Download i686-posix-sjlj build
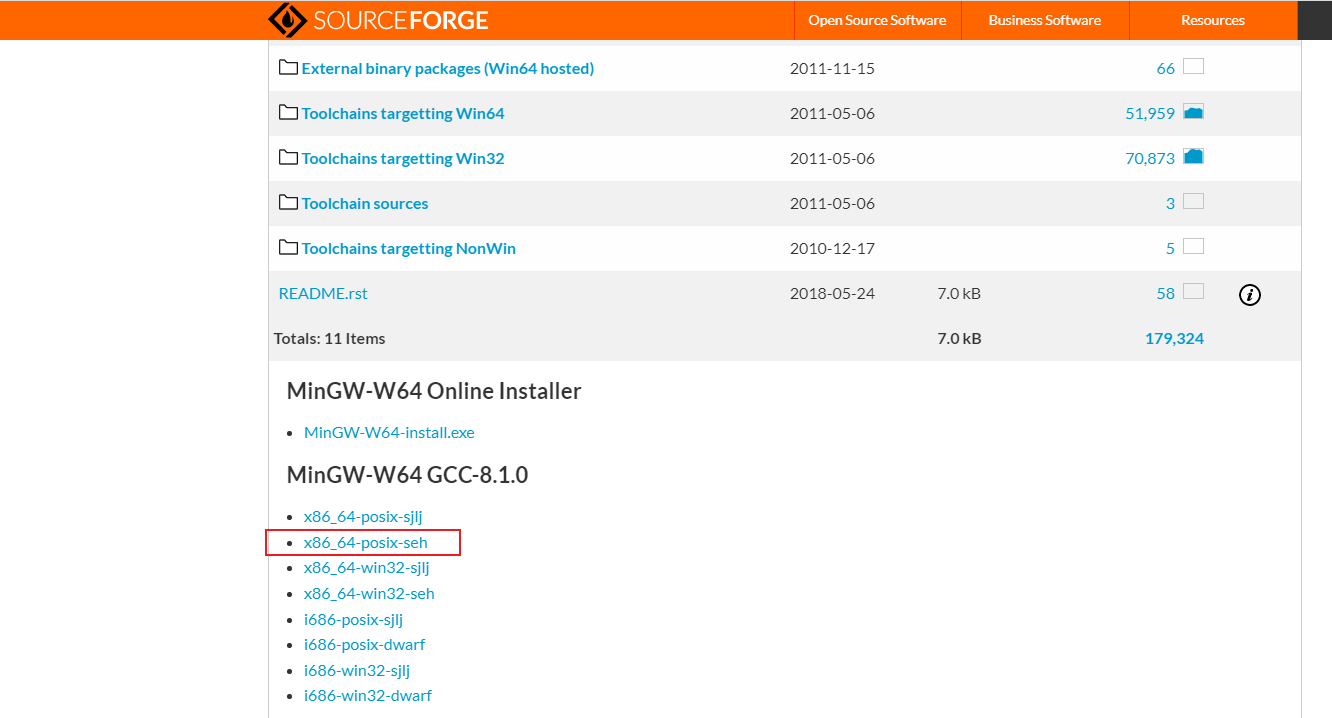The height and width of the screenshot is (718, 1332). 353,619
